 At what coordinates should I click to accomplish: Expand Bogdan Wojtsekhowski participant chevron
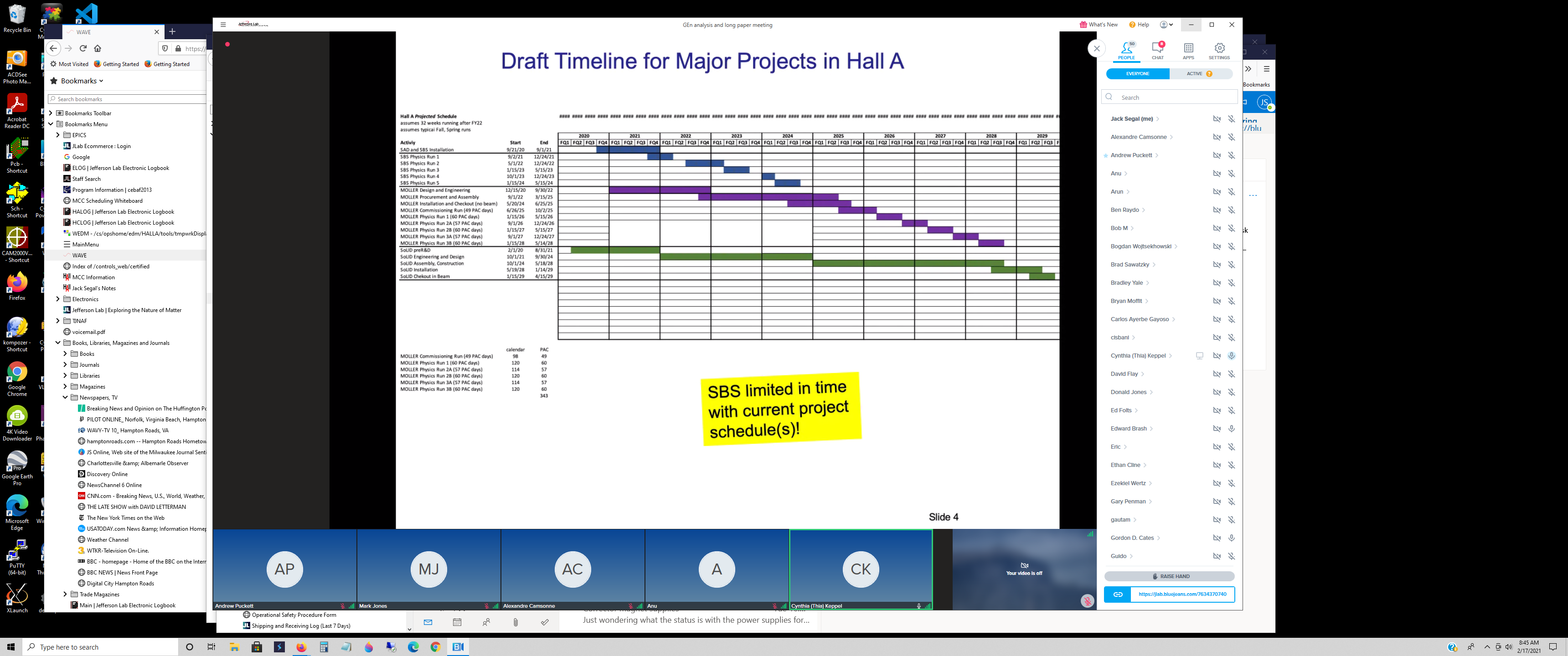(x=1176, y=246)
